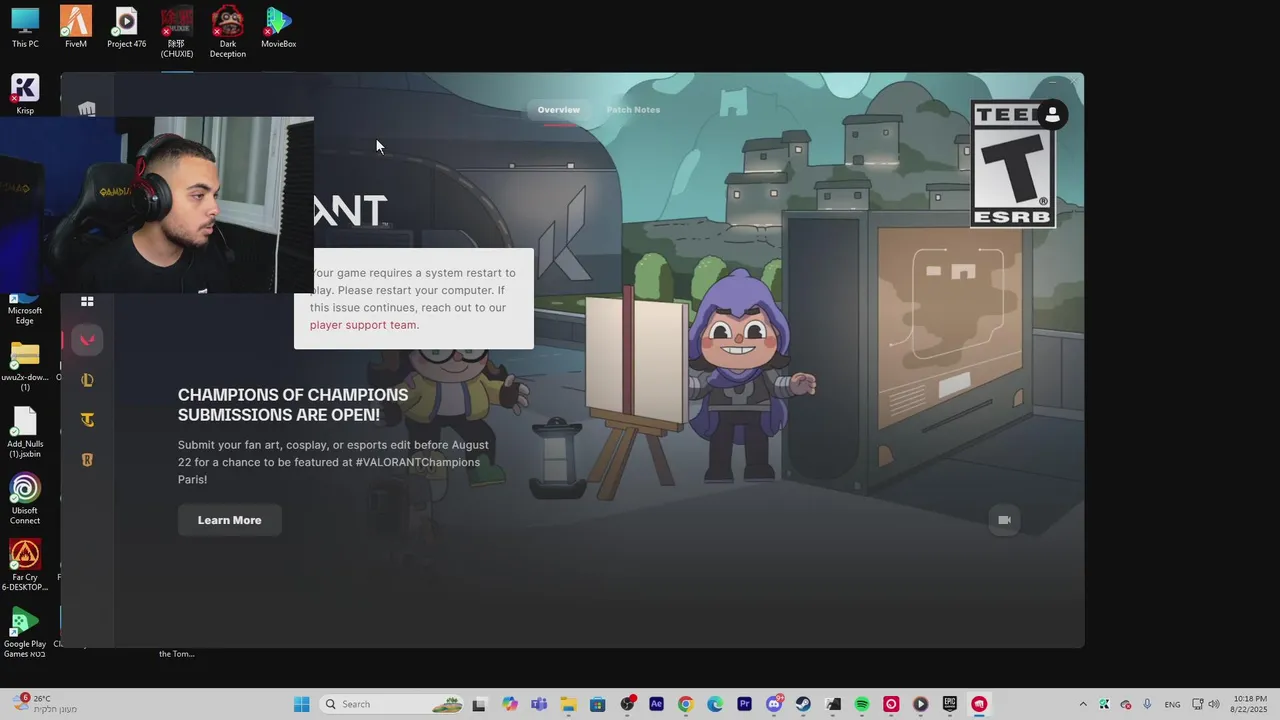Open the player support team link
The width and height of the screenshot is (1280, 720).
point(364,325)
